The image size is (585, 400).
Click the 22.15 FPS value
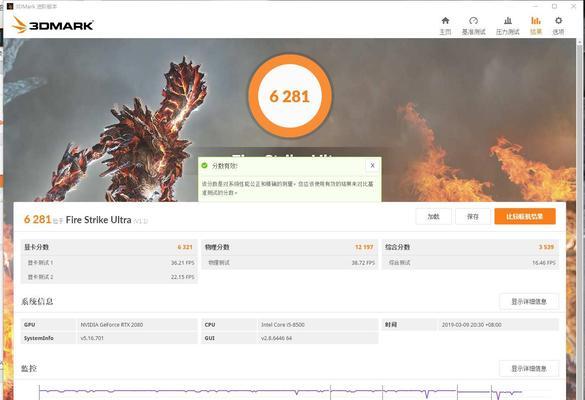click(x=183, y=277)
